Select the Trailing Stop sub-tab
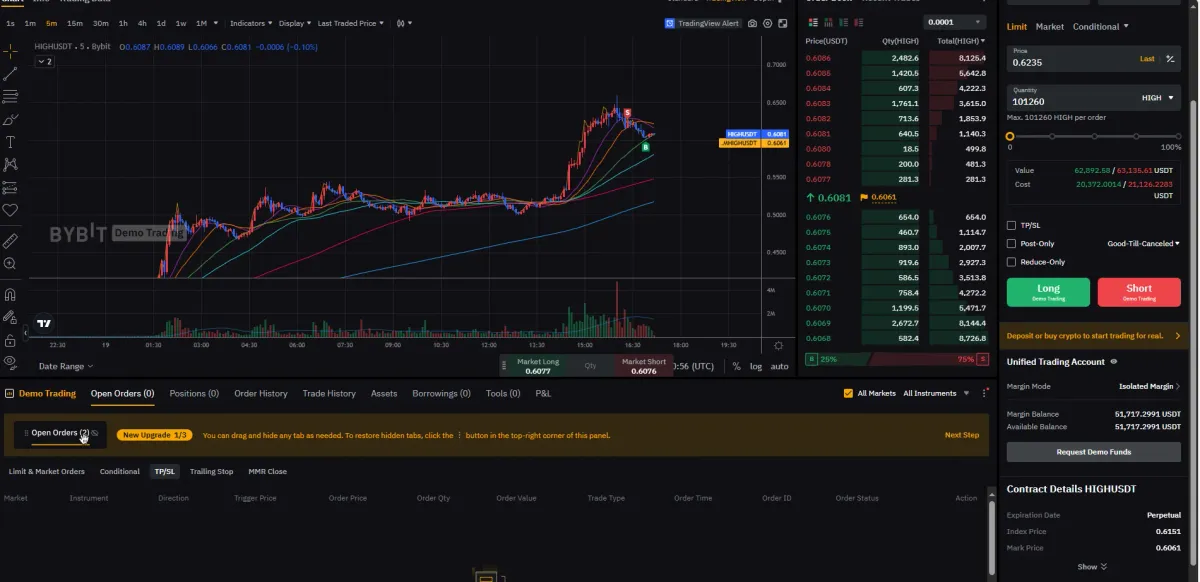This screenshot has width=1200, height=582. (212, 471)
